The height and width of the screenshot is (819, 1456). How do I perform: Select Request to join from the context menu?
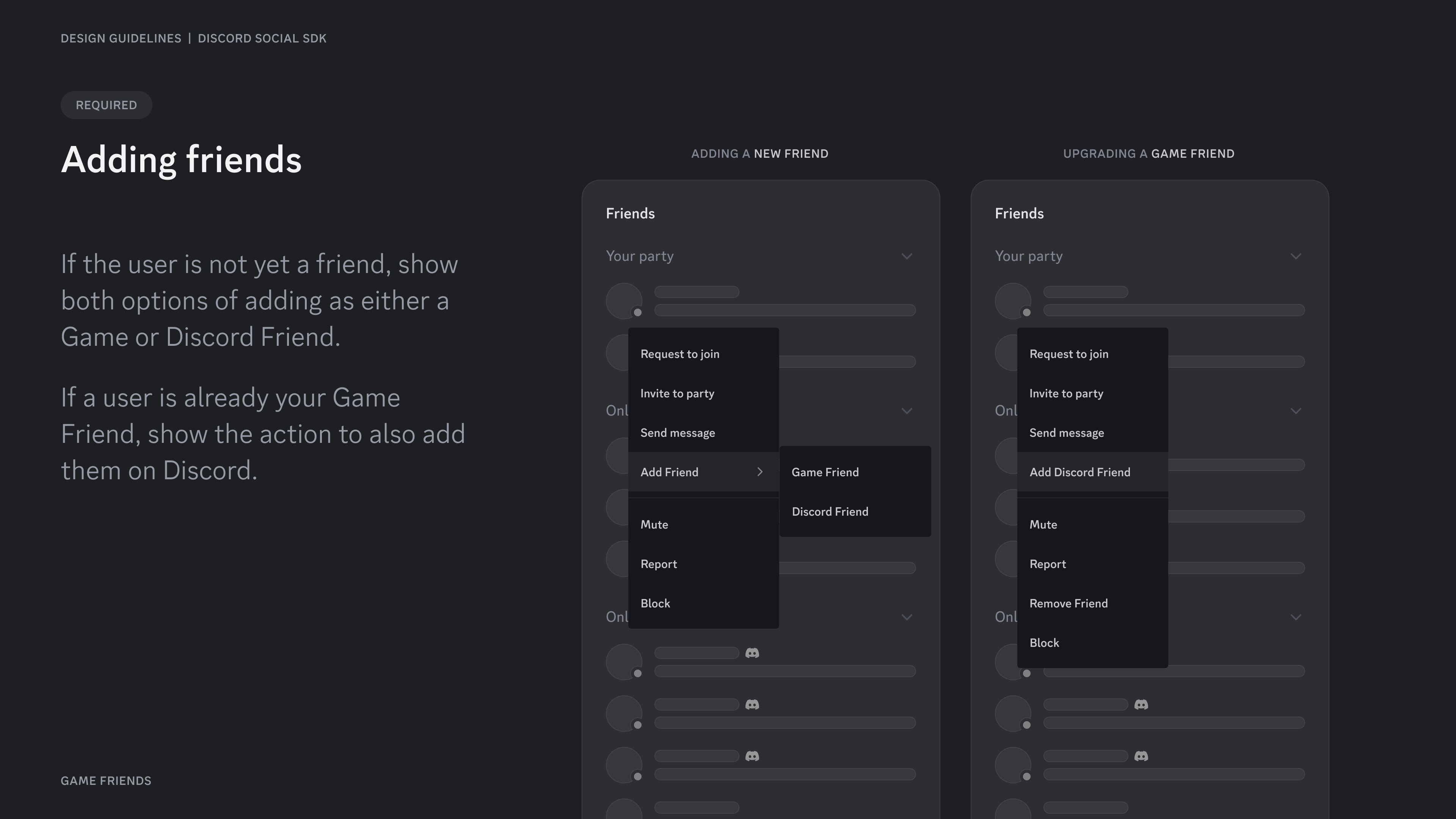(x=680, y=353)
